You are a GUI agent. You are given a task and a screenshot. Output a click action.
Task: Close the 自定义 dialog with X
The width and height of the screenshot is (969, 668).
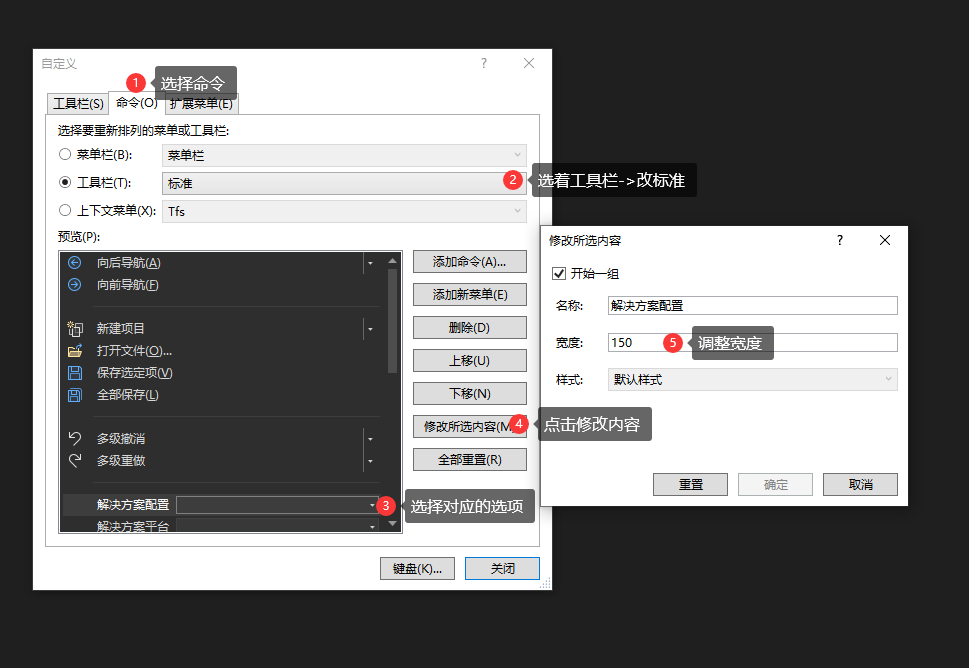(529, 63)
